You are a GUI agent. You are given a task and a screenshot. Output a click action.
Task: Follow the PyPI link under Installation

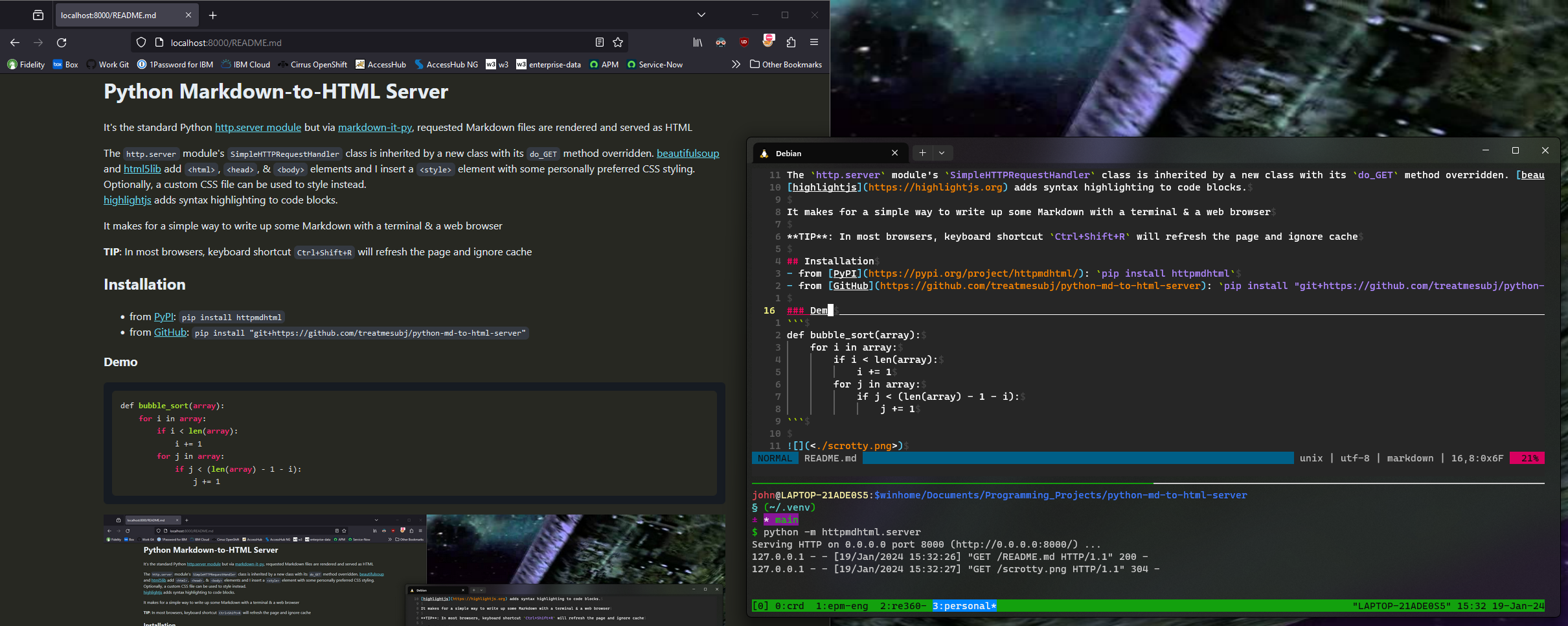point(164,317)
